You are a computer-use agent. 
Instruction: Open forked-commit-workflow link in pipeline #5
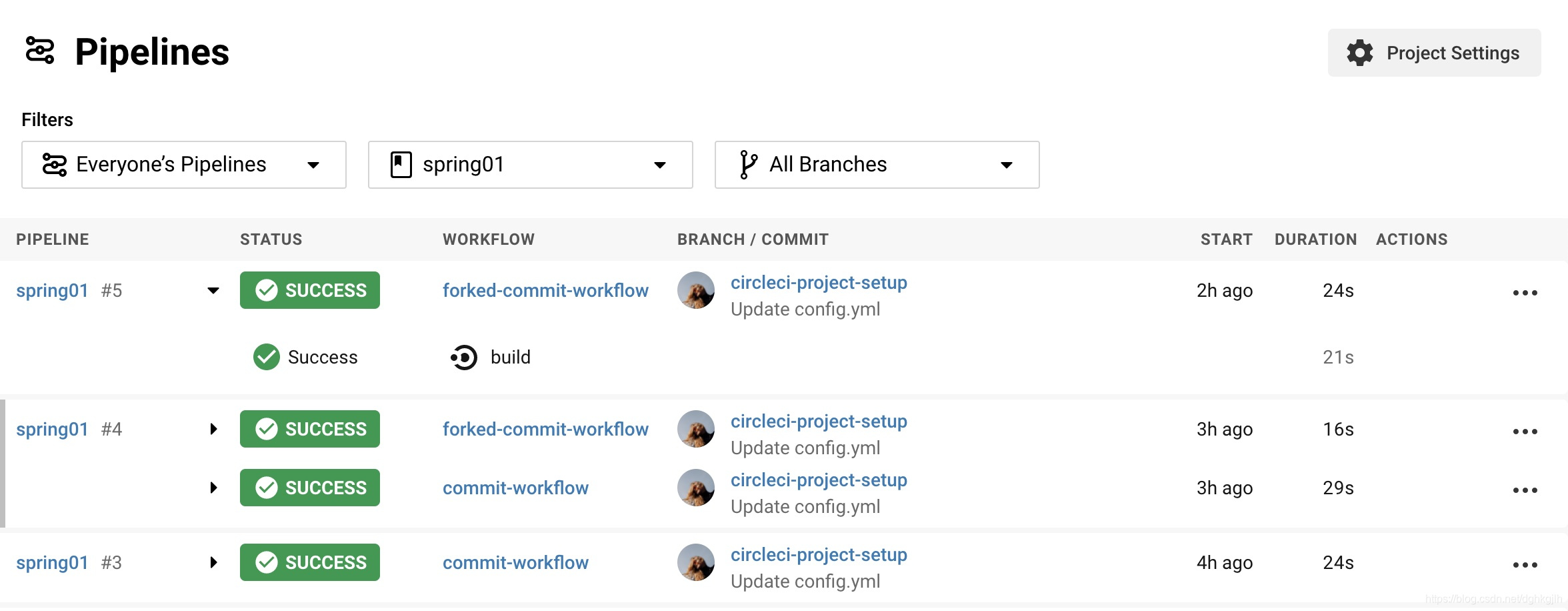[x=545, y=290]
